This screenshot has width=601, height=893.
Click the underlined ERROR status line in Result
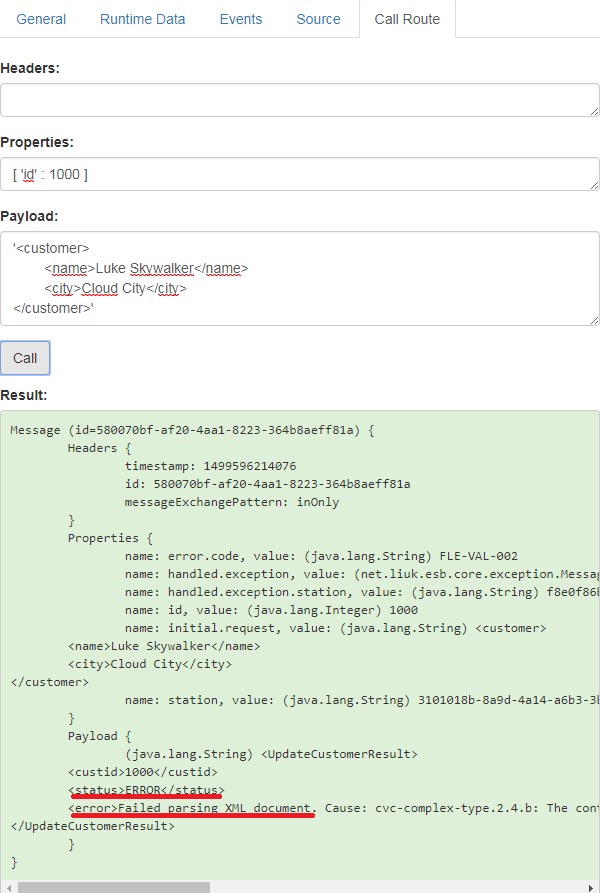pyautogui.click(x=144, y=790)
